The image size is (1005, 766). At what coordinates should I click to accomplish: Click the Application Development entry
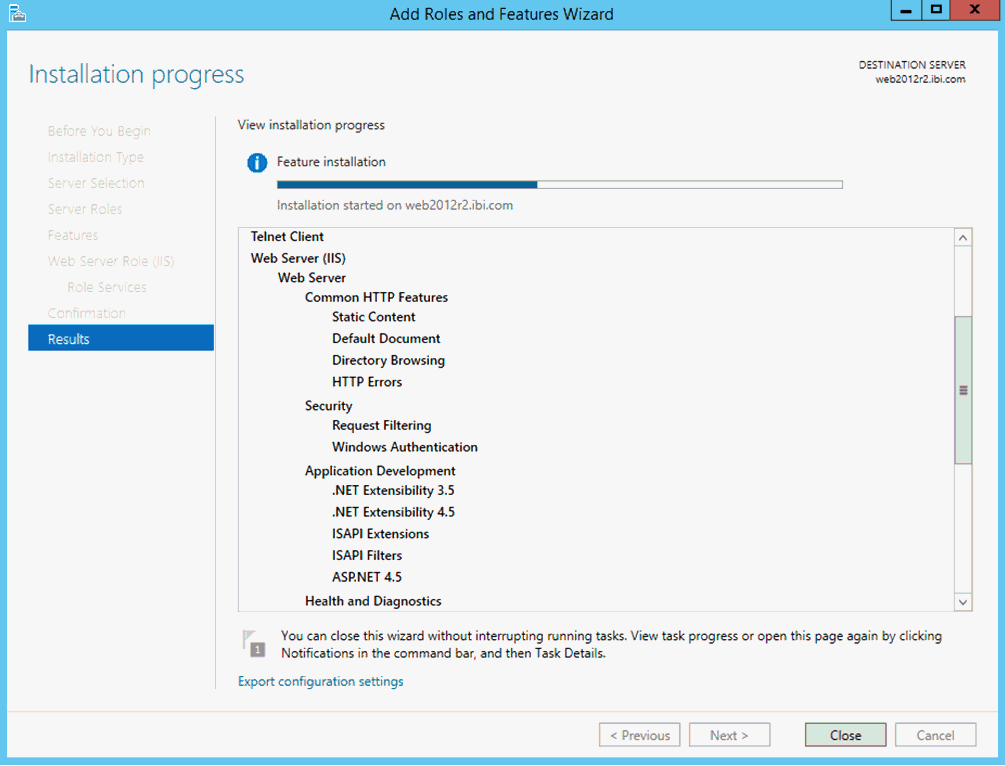tap(380, 471)
